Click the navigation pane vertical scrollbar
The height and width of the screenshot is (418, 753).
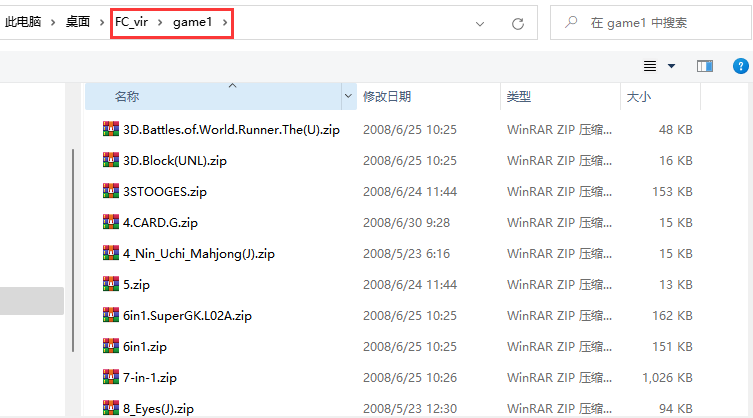73,250
